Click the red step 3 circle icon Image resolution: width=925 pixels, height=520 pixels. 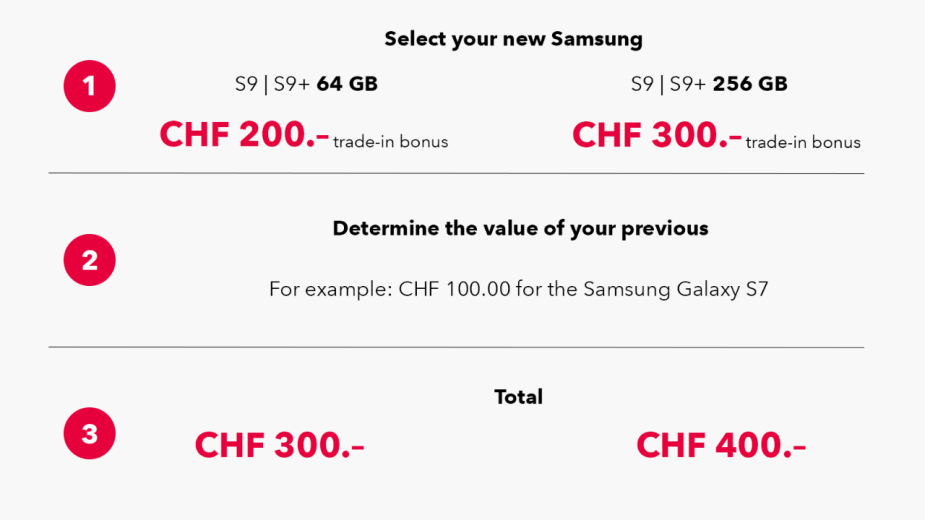[x=90, y=433]
